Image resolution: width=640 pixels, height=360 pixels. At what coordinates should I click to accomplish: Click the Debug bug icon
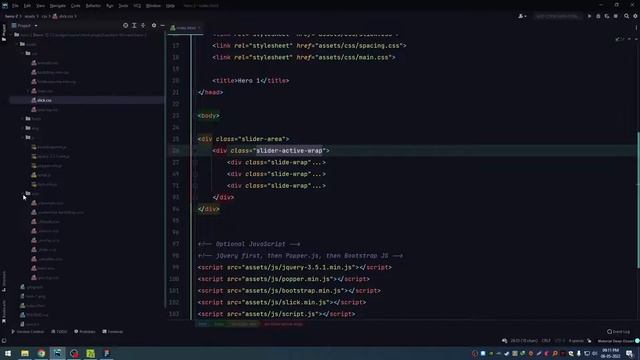(x=598, y=16)
